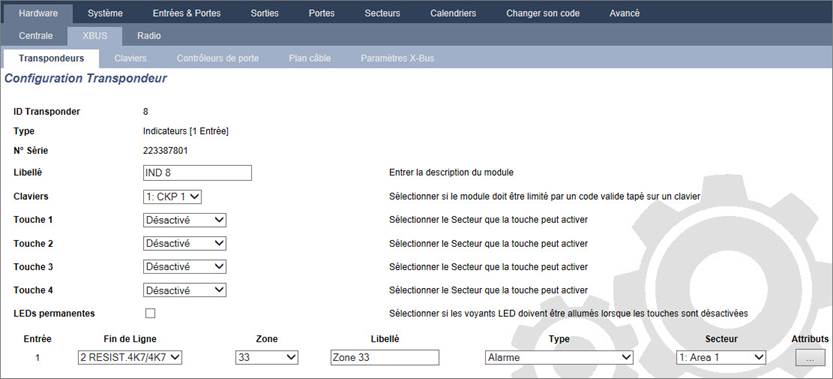The image size is (833, 379).
Task: Click the Libellé field containing IND 8
Action: coord(197,173)
